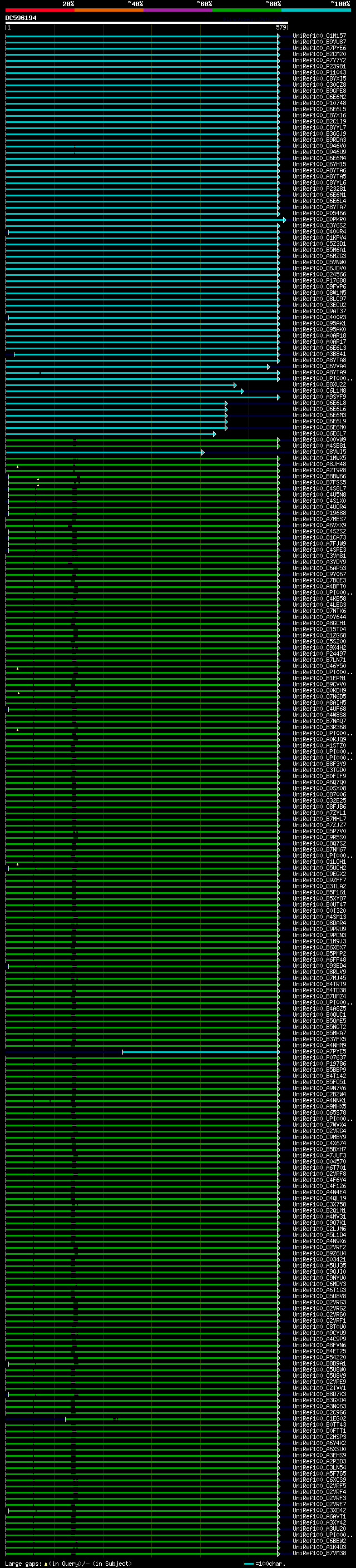The height and width of the screenshot is (1568, 356).
Task: Select the DC596194 query sequence bar
Action: pos(147,23)
